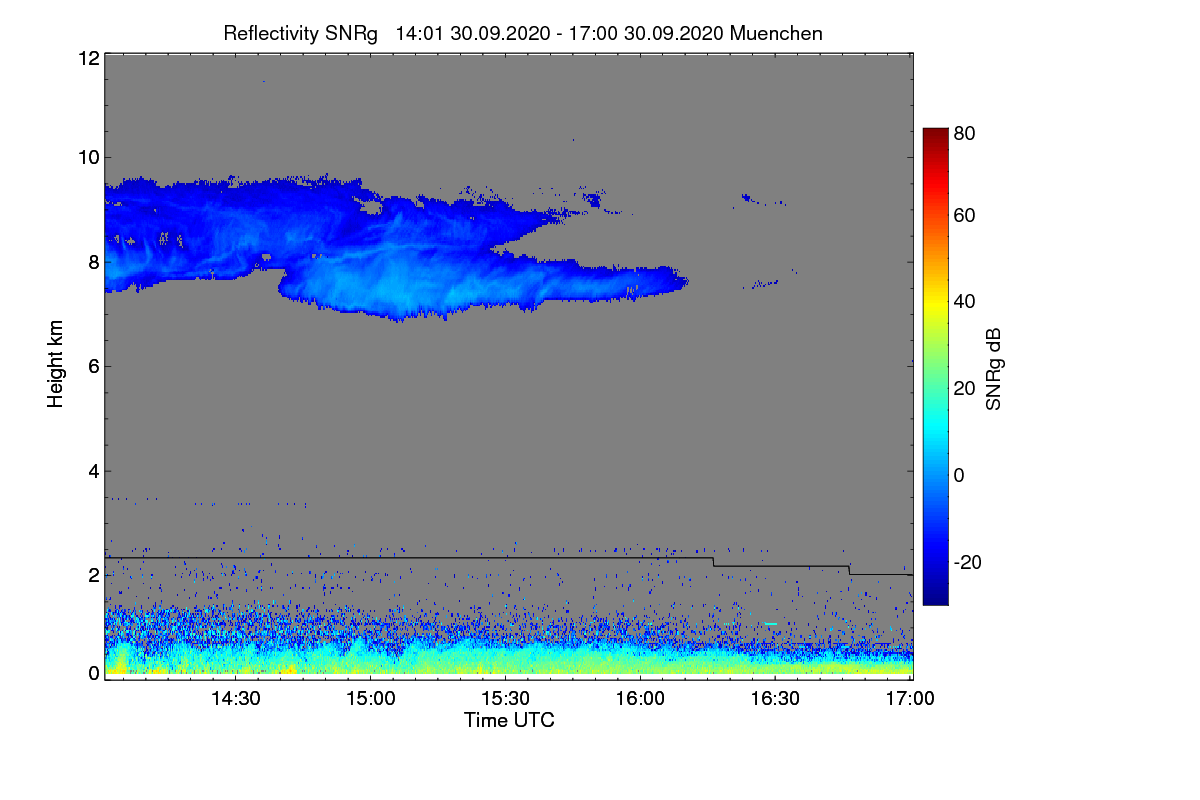
Task: Click the plot title 'Reflectivity SNRg'
Action: pos(301,33)
